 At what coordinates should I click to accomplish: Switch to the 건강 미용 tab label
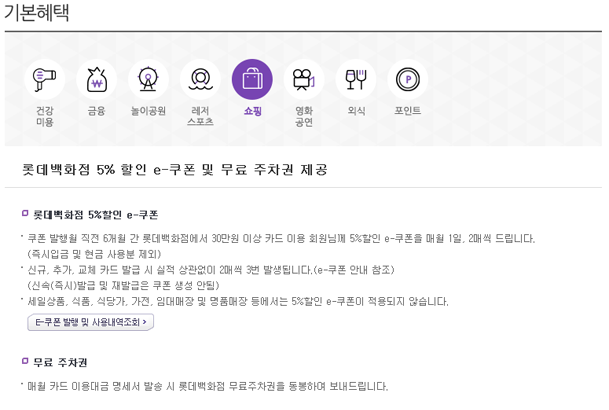click(45, 116)
